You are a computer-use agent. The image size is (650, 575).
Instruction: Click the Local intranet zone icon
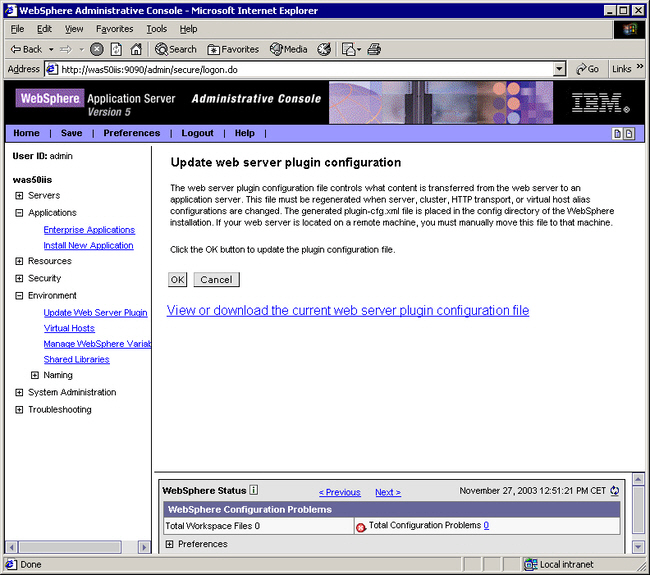[x=530, y=564]
